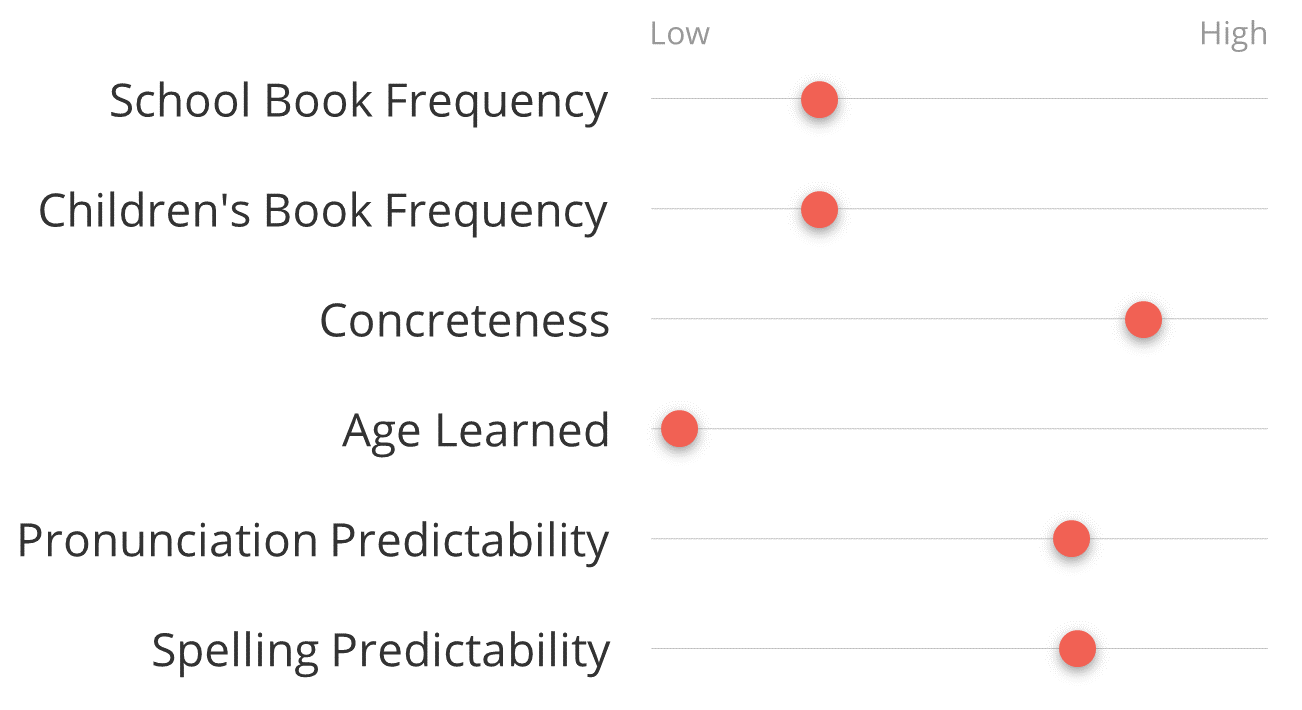
Task: Click the Age Learned slider dot
Action: (679, 429)
